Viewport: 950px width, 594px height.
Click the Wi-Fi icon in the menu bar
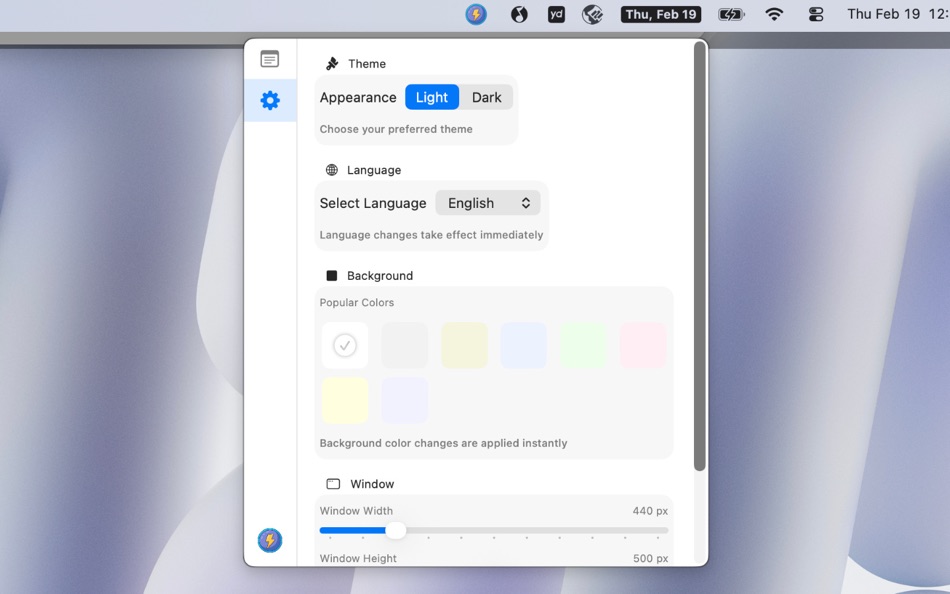[x=774, y=14]
